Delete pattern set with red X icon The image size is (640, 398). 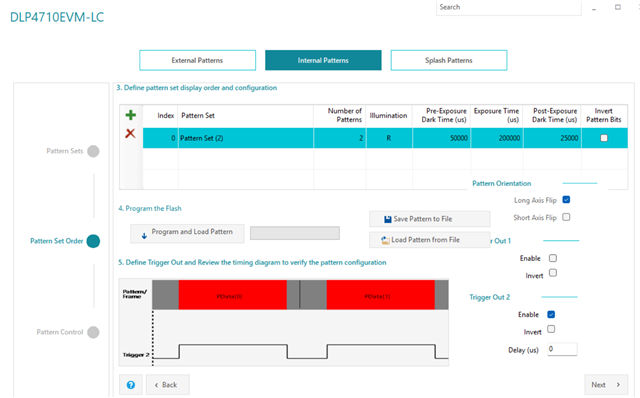130,133
